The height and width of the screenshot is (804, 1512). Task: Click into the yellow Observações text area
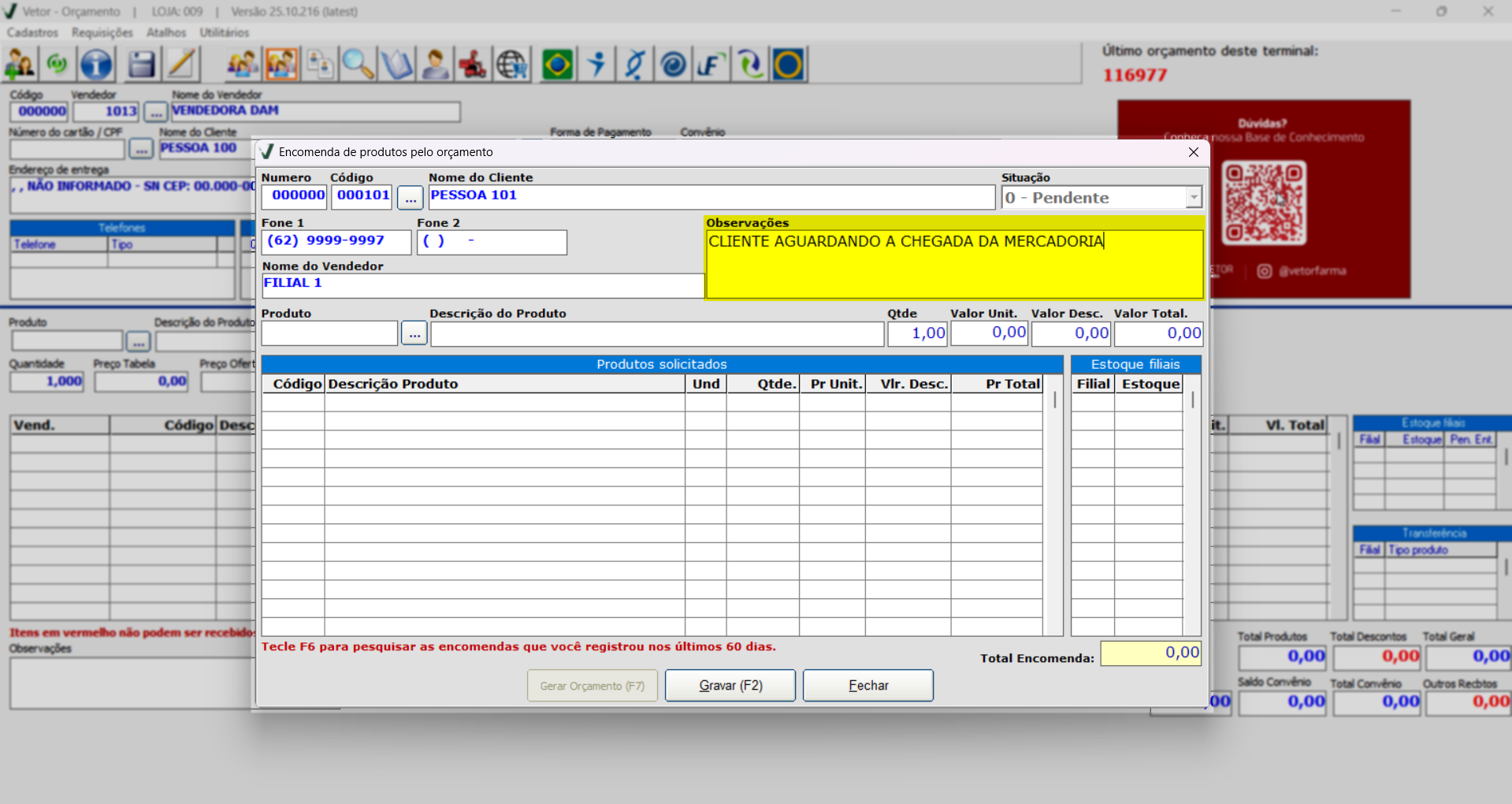pyautogui.click(x=953, y=264)
